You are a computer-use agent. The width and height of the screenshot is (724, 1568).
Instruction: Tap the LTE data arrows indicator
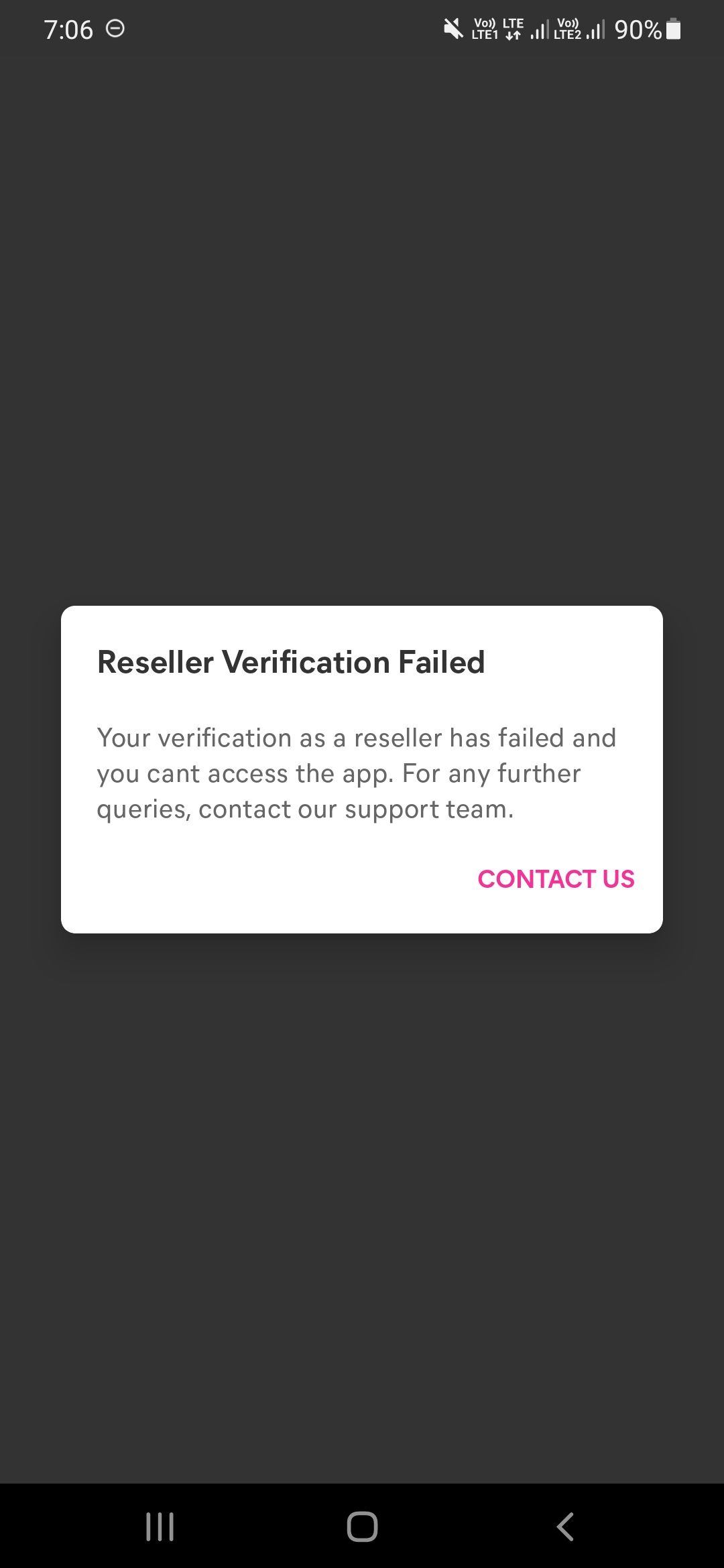(513, 29)
